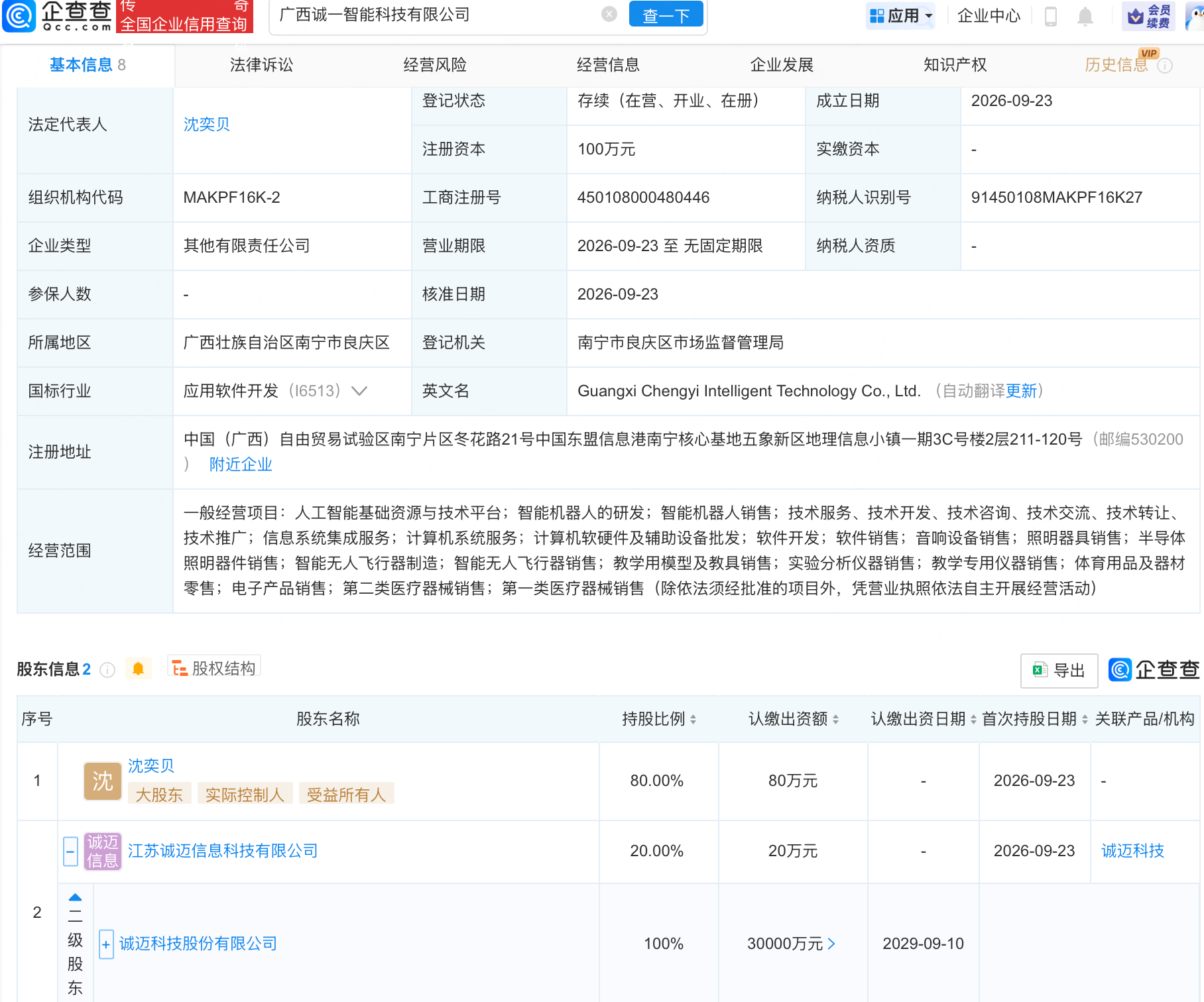Click shareholder info help icon

click(107, 670)
